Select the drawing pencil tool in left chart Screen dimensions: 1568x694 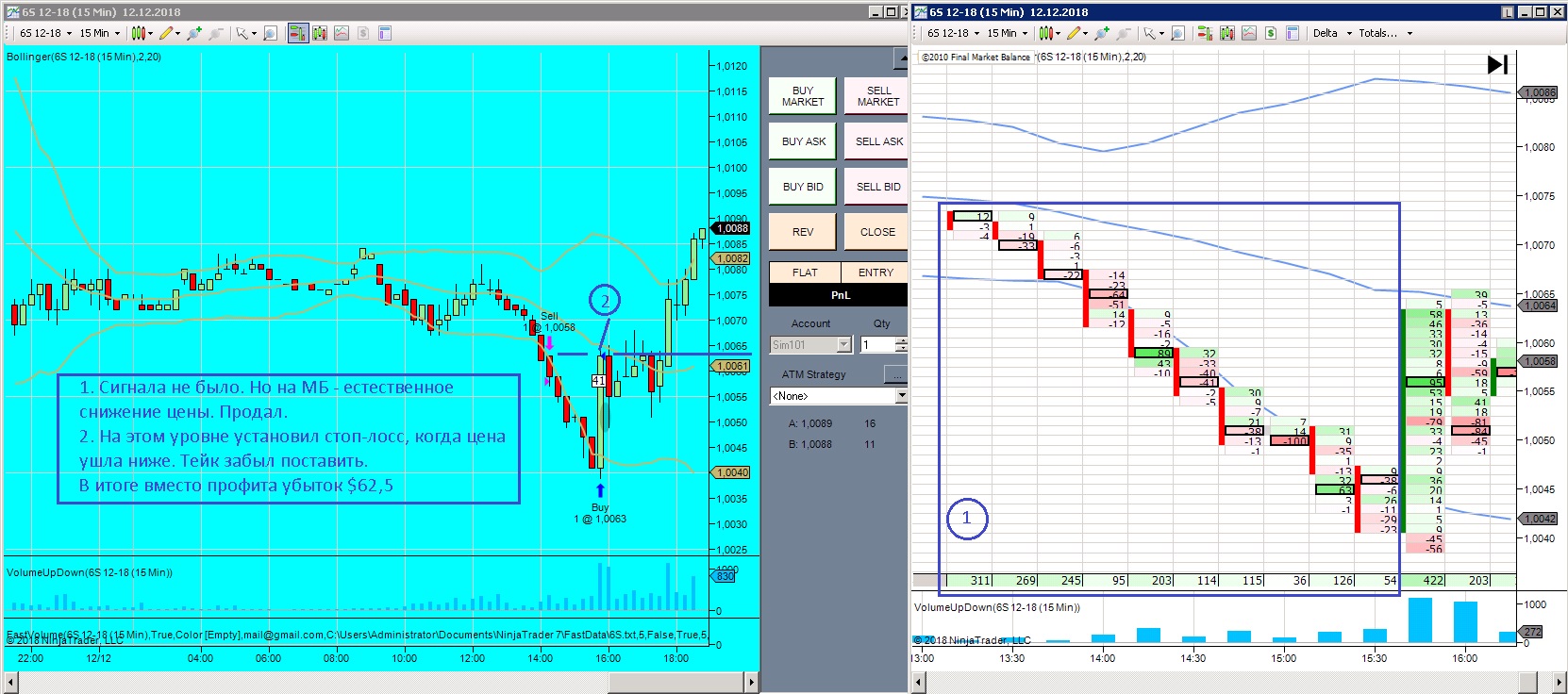click(x=169, y=33)
